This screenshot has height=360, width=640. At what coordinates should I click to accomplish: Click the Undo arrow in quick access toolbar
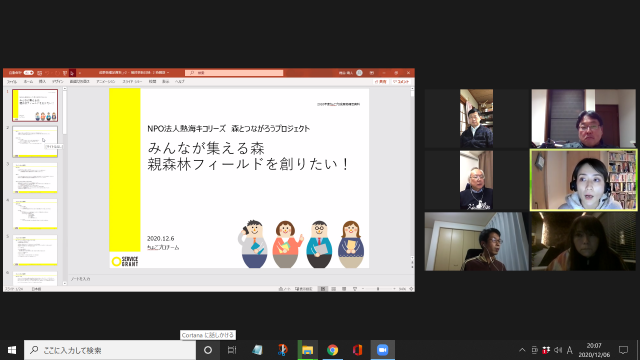(48, 73)
